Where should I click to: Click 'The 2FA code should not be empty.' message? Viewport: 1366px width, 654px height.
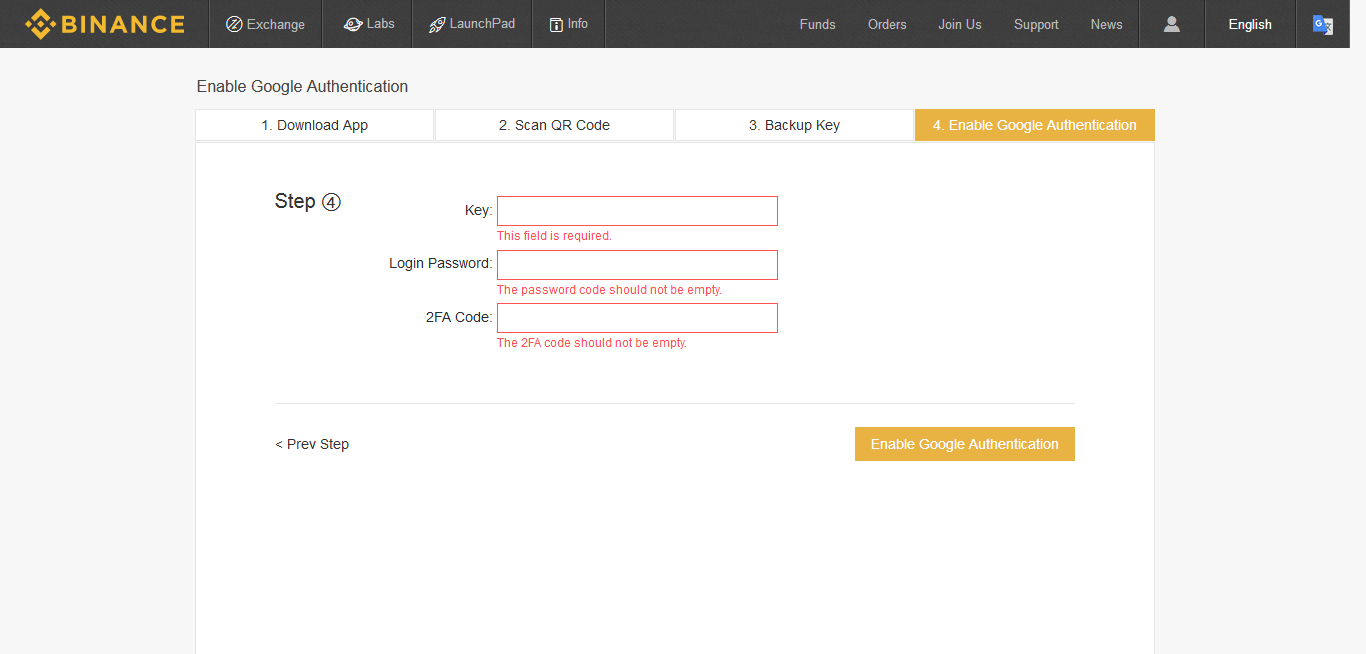click(592, 343)
